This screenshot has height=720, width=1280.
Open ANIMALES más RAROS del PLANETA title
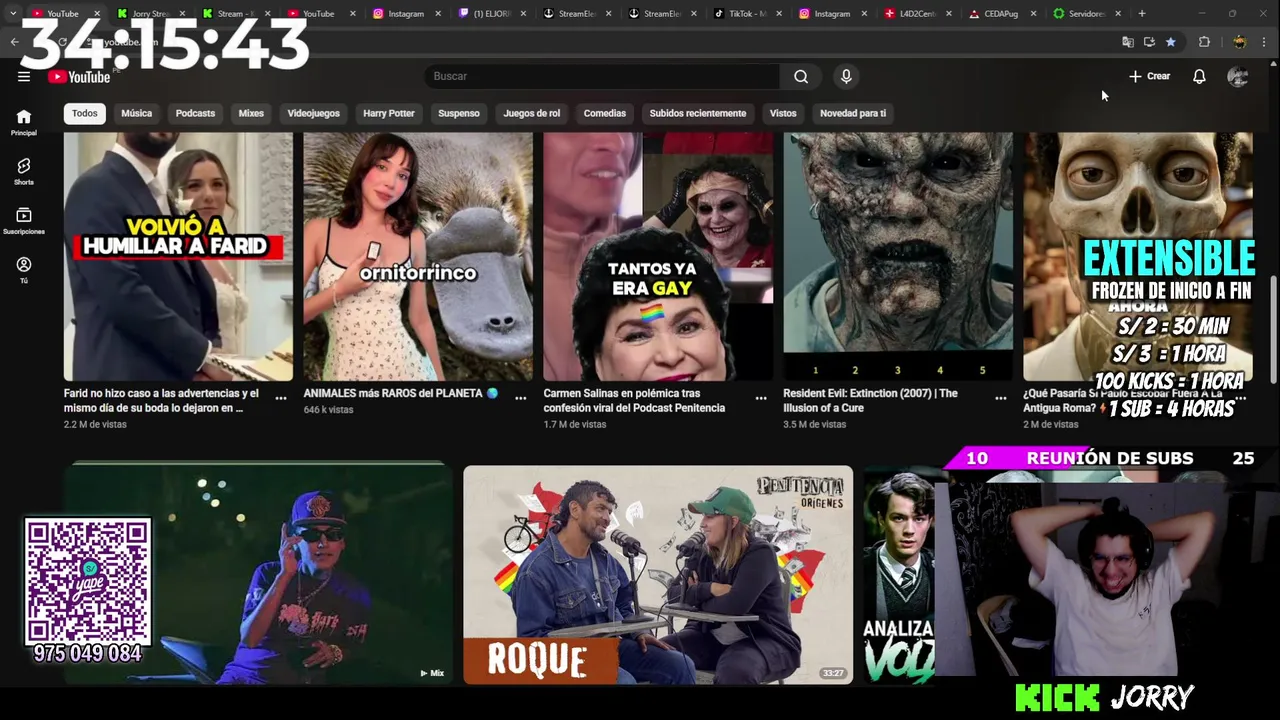pos(400,393)
